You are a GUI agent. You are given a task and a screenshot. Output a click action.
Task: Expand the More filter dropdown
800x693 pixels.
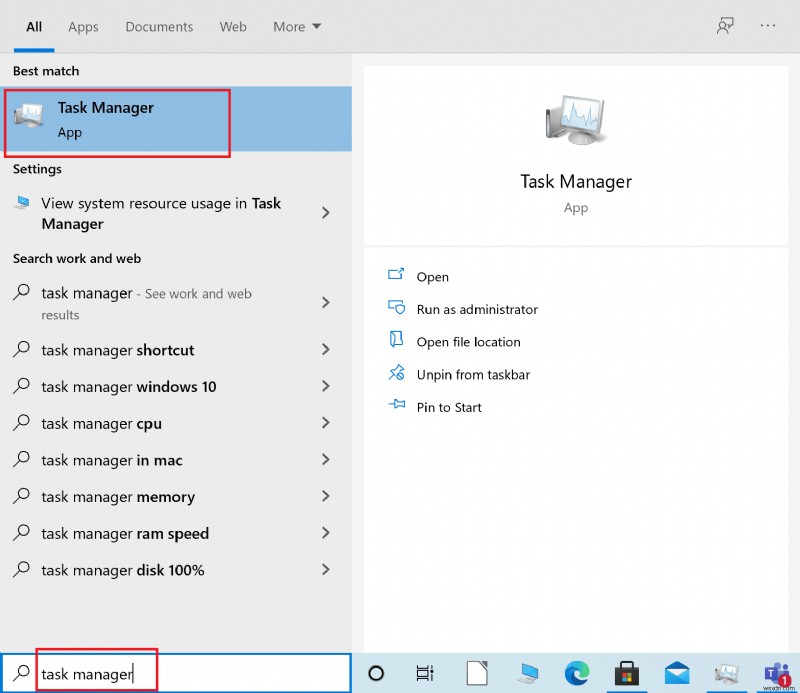(296, 27)
